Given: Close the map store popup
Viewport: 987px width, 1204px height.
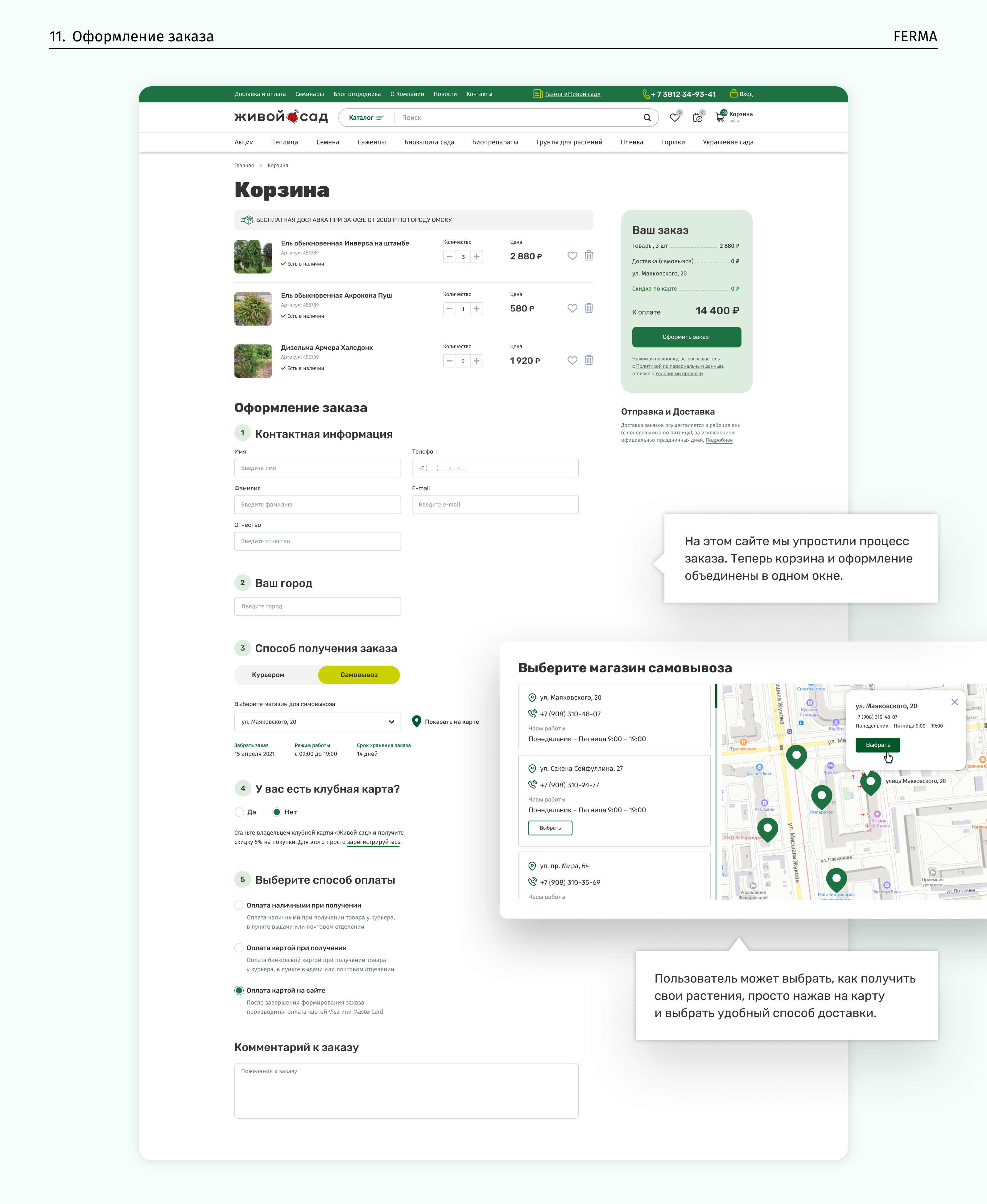Looking at the screenshot, I should coord(955,702).
